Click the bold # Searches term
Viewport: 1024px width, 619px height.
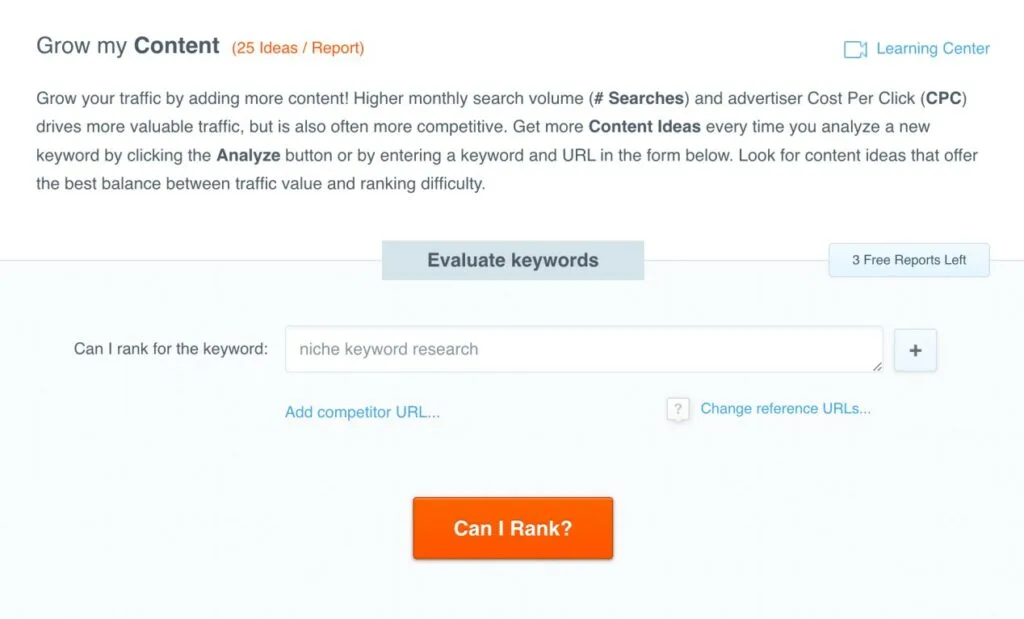point(640,98)
